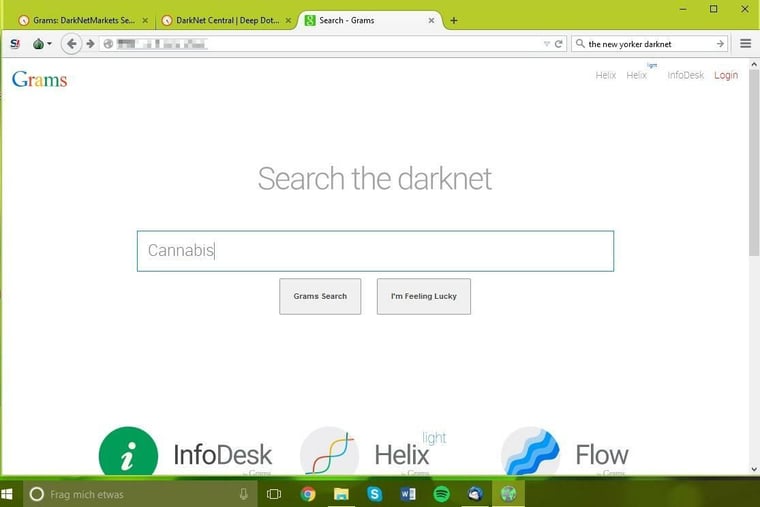Expand the address bar history dropdown arrow
The width and height of the screenshot is (760, 507).
click(x=546, y=44)
